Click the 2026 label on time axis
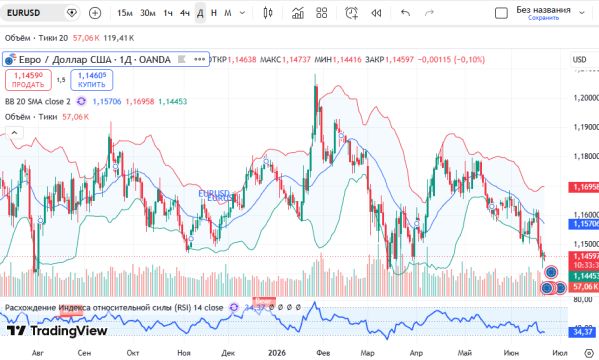 (x=277, y=353)
